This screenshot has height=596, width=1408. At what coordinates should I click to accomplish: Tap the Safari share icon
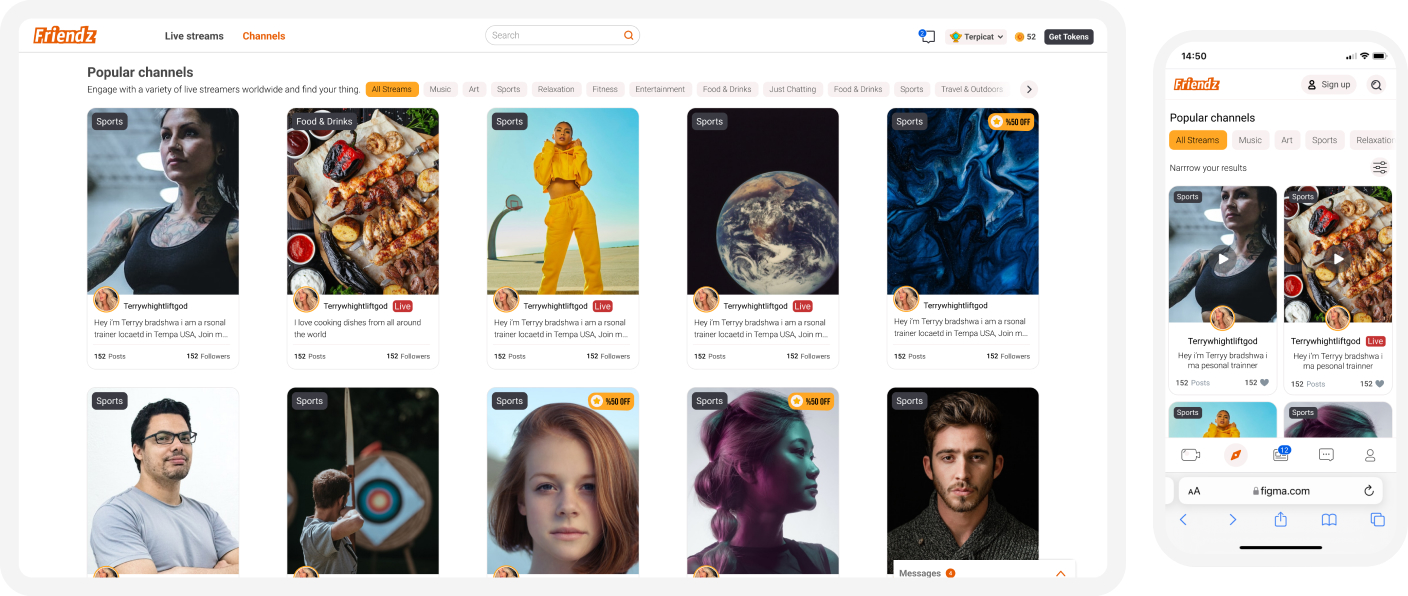click(x=1280, y=519)
